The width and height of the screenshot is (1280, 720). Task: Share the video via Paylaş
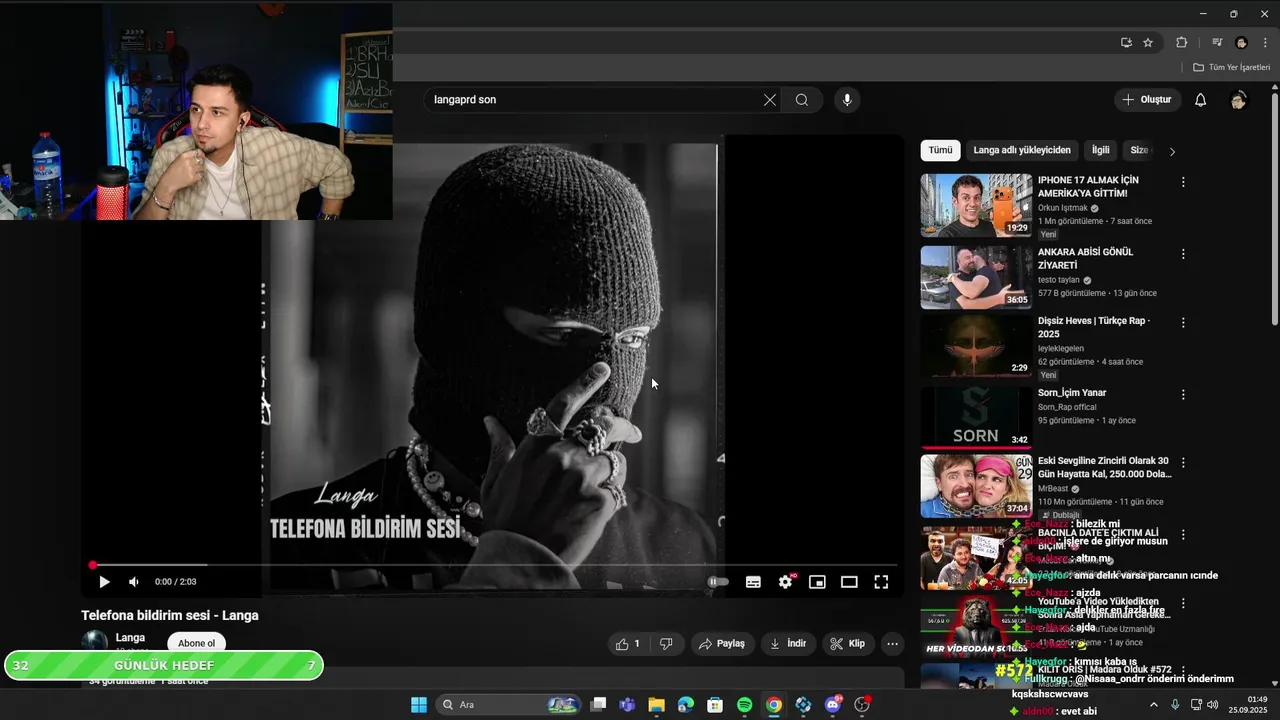pyautogui.click(x=722, y=644)
